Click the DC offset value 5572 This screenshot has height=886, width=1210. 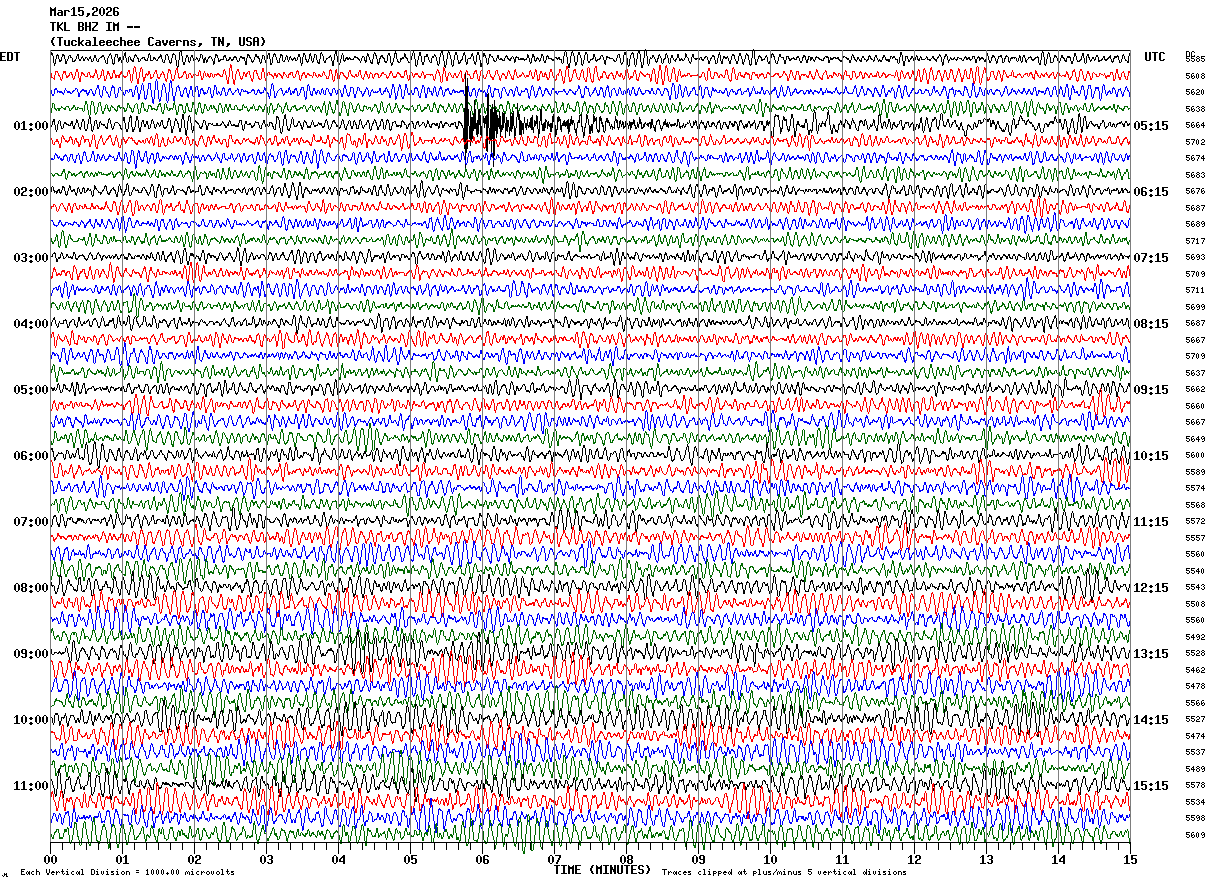click(1195, 521)
